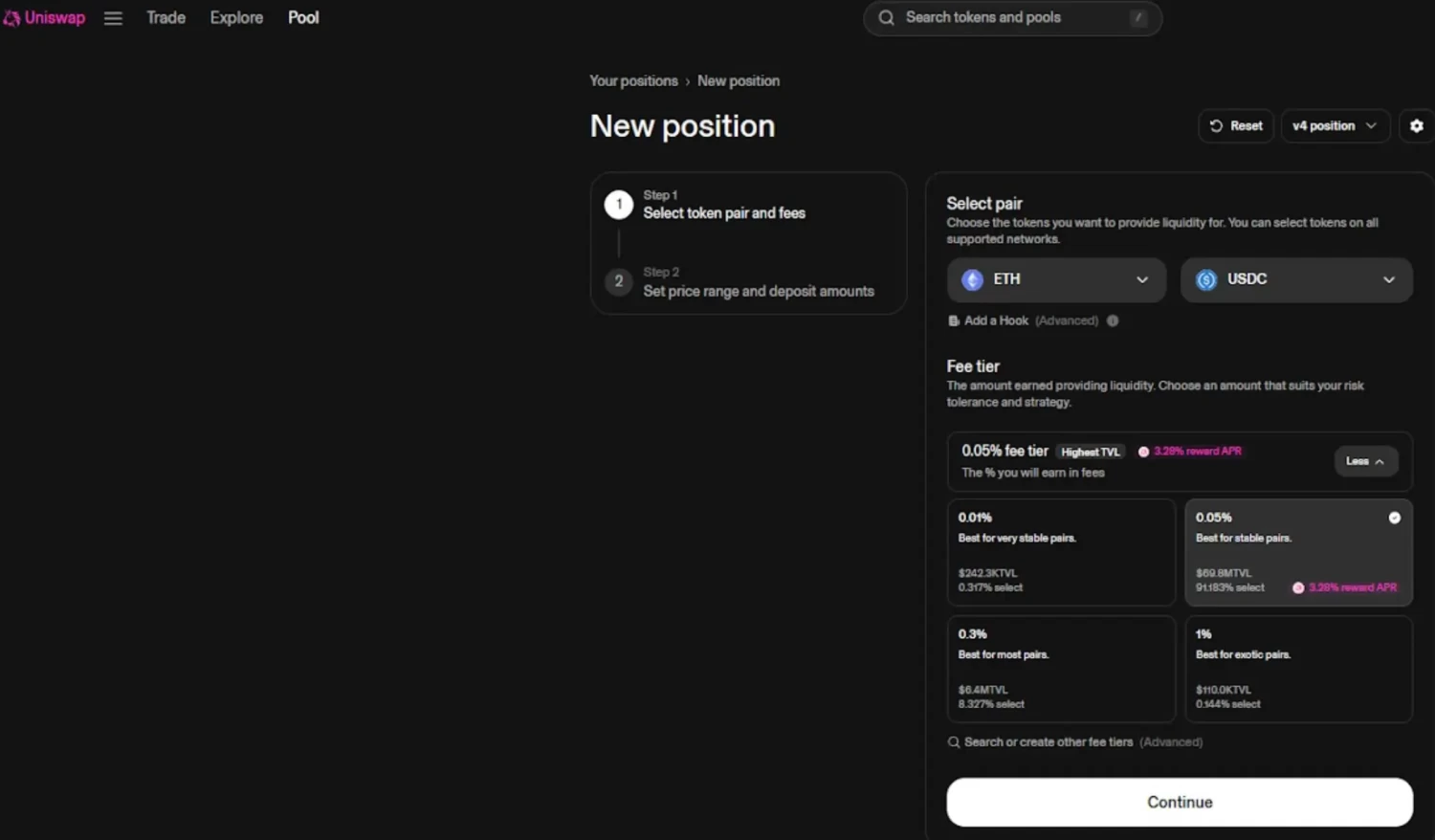This screenshot has width=1435, height=840.
Task: Click the slash shortcut badge in search
Action: (x=1138, y=17)
